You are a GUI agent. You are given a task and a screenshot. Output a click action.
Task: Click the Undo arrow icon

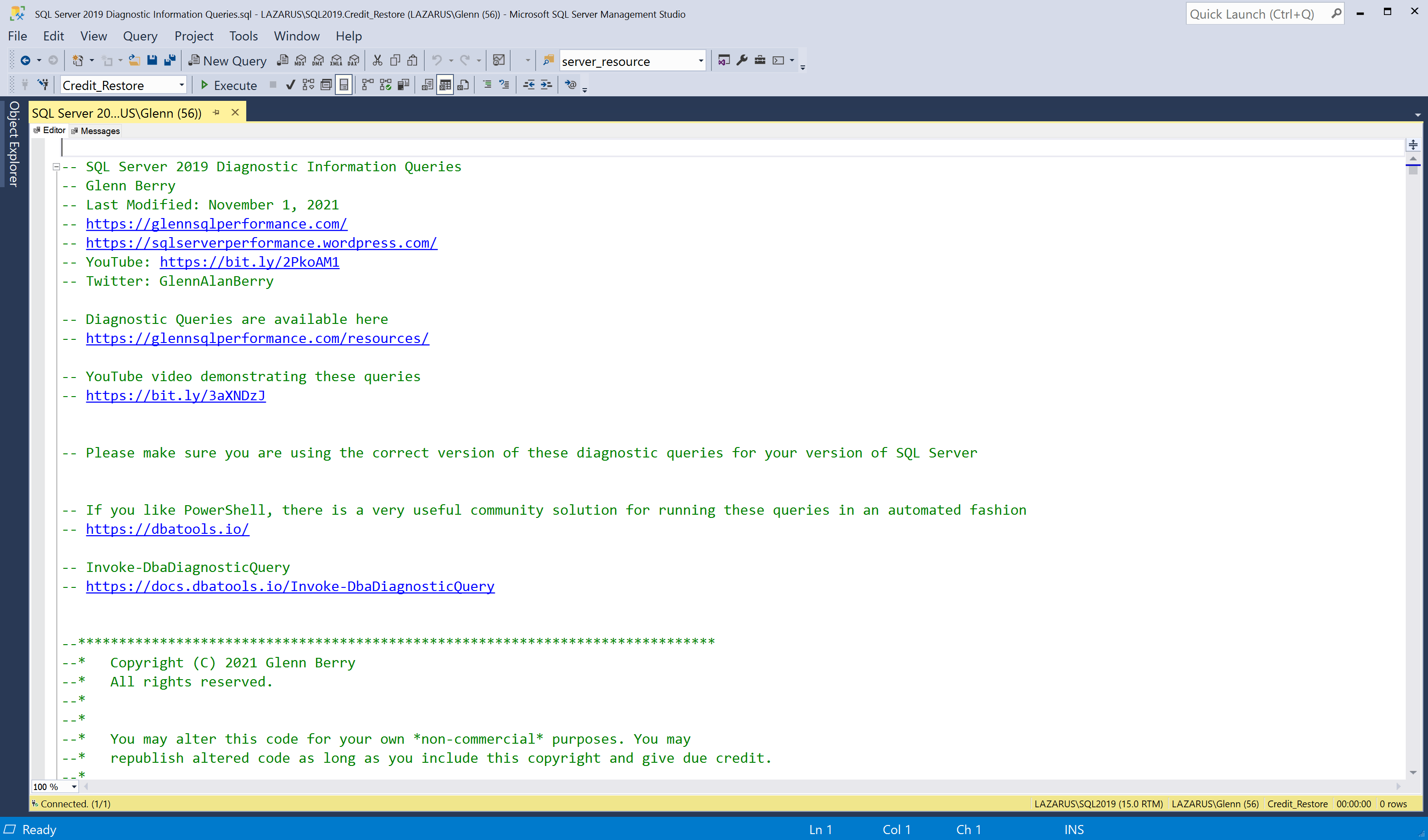tap(437, 60)
